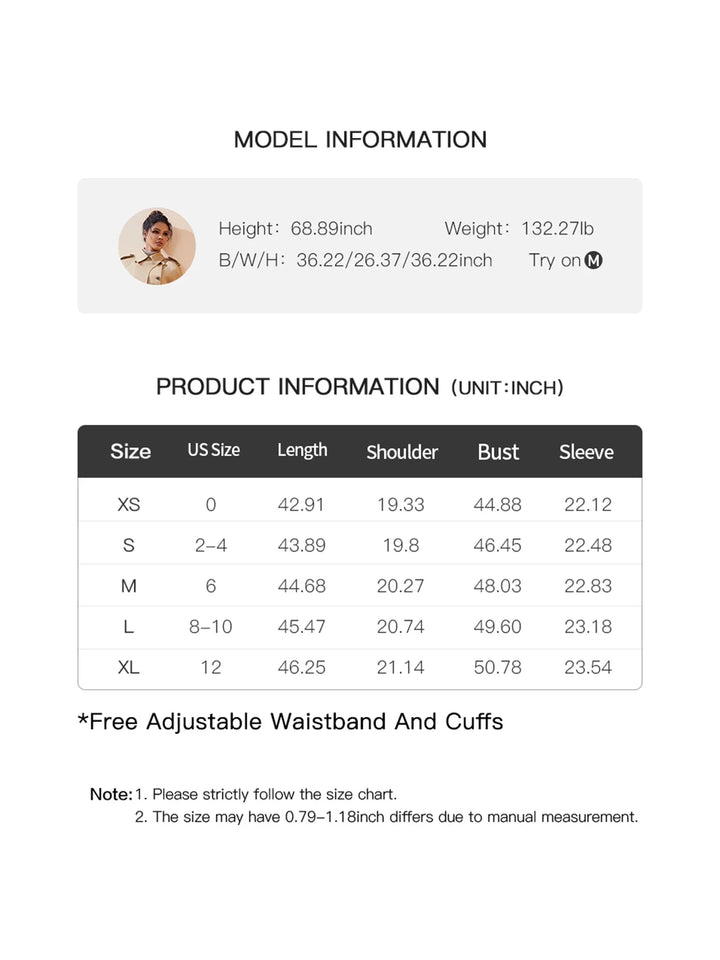Click the 42.91 length value
Viewport: 720px width, 960px height.
[301, 505]
